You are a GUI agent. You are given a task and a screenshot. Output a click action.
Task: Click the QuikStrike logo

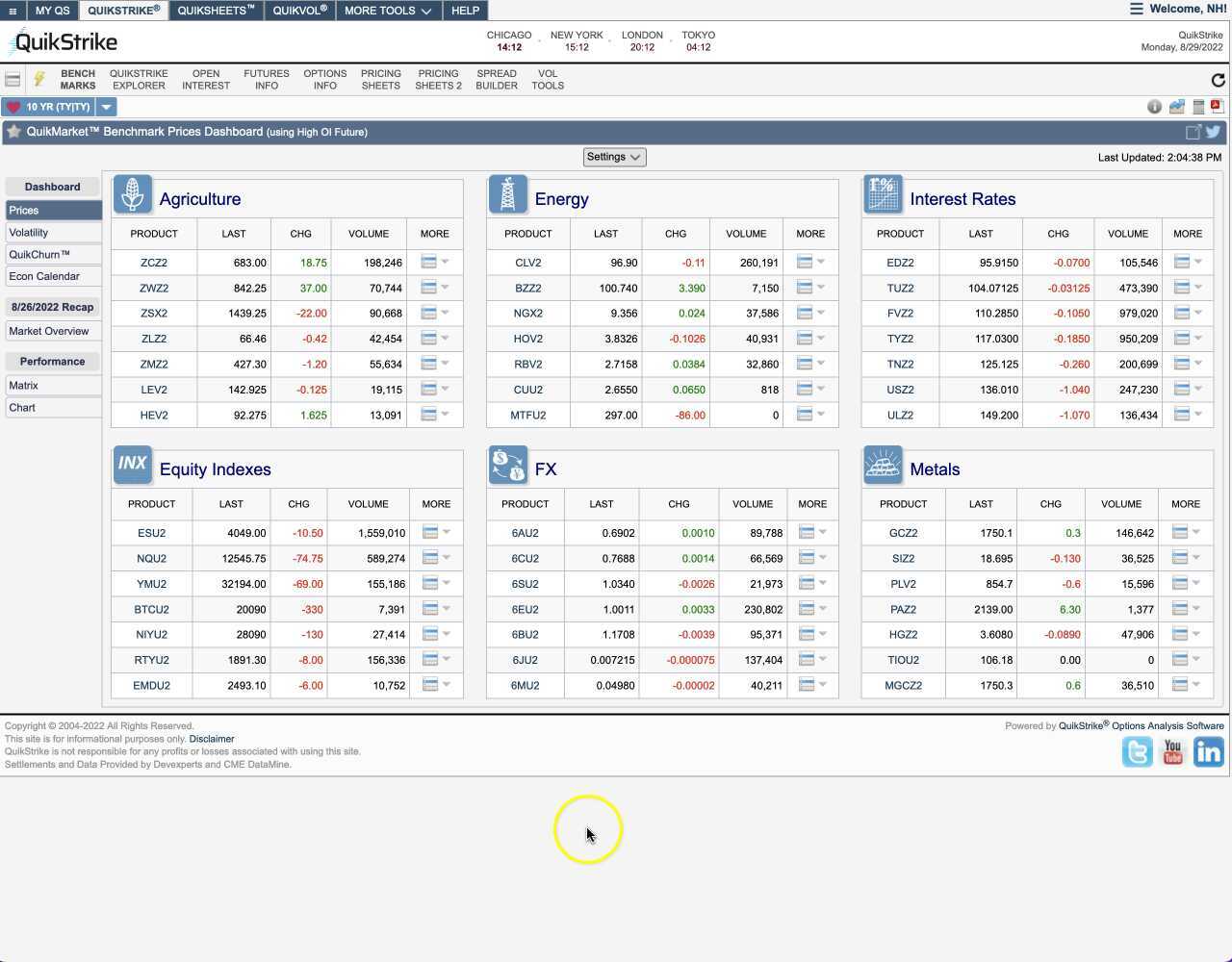(x=63, y=42)
